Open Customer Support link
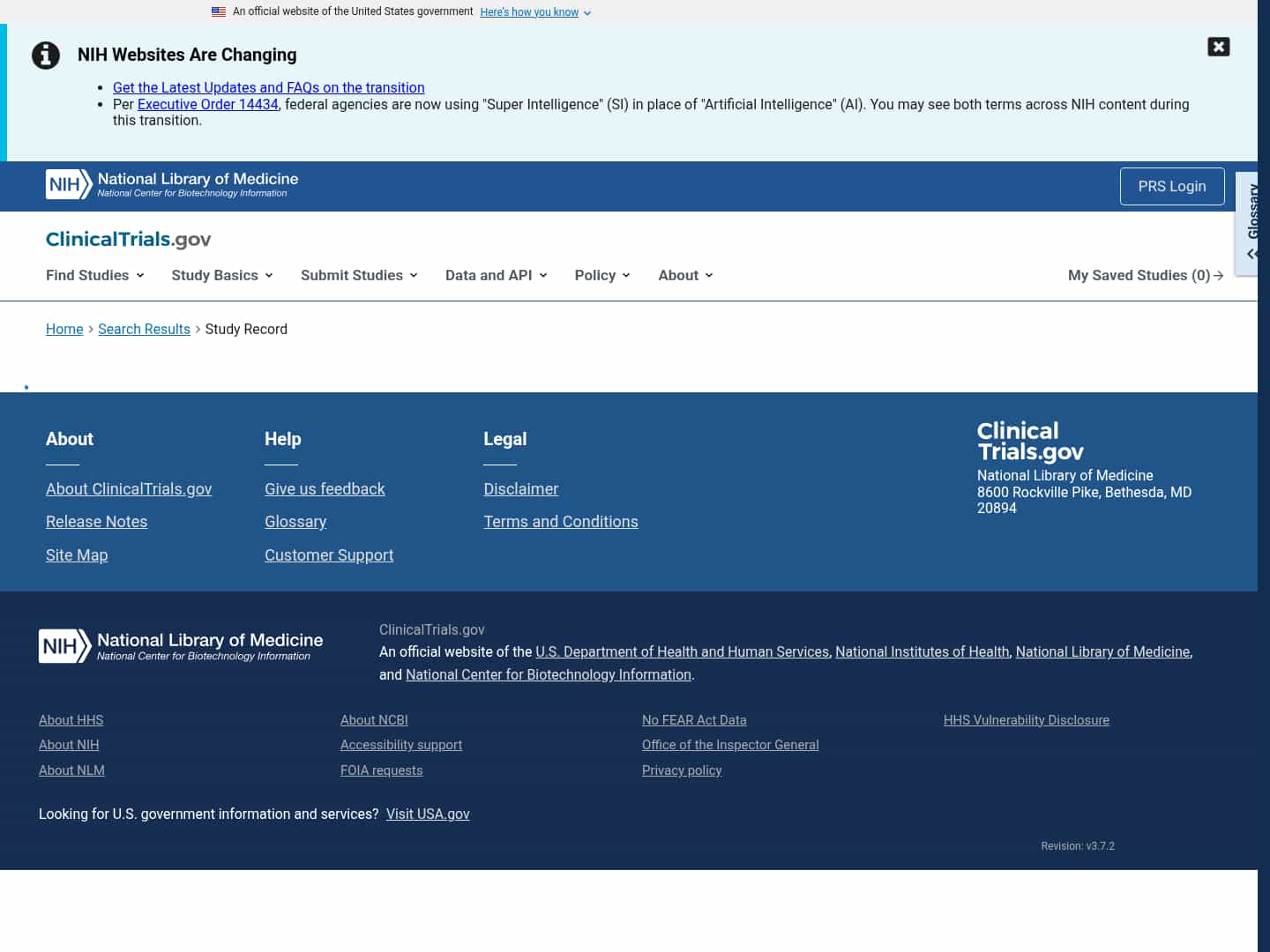The width and height of the screenshot is (1270, 952). [329, 555]
